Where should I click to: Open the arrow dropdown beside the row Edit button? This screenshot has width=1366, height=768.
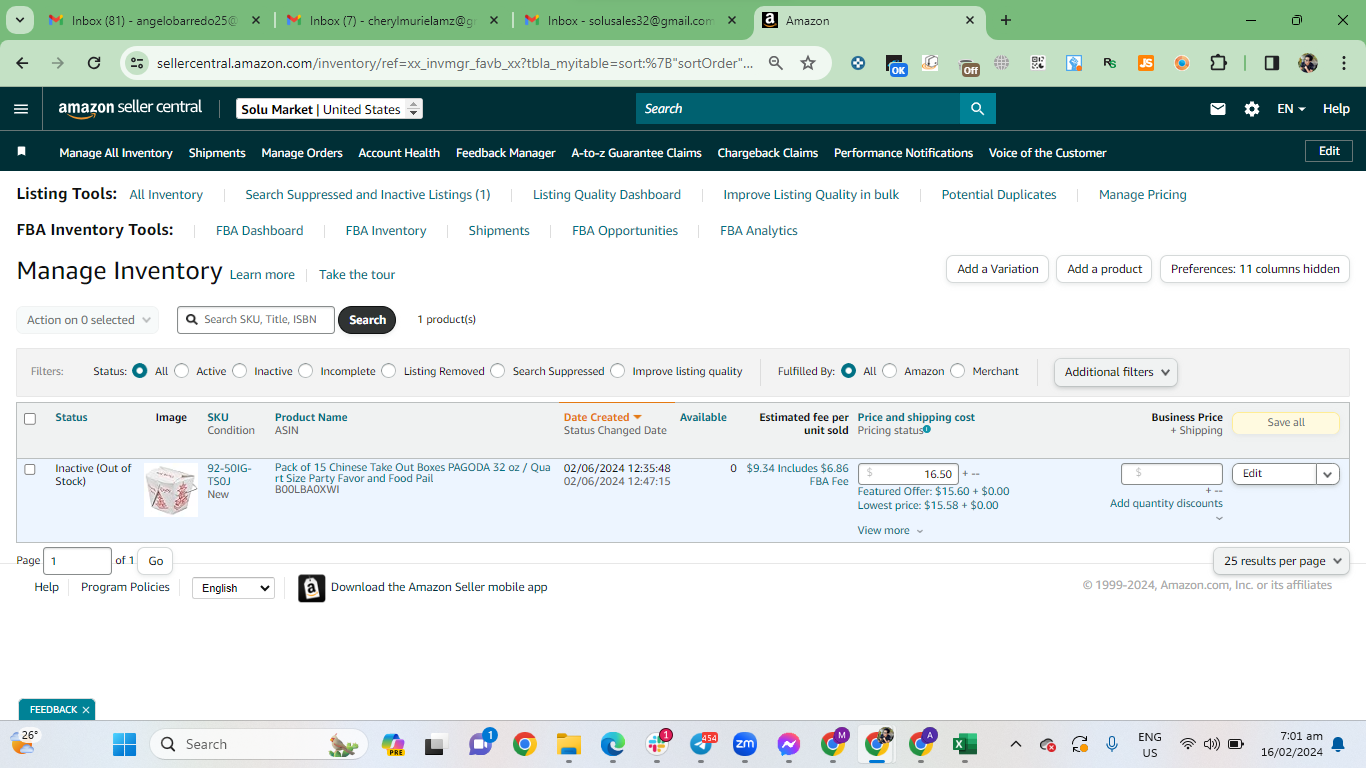click(1328, 474)
